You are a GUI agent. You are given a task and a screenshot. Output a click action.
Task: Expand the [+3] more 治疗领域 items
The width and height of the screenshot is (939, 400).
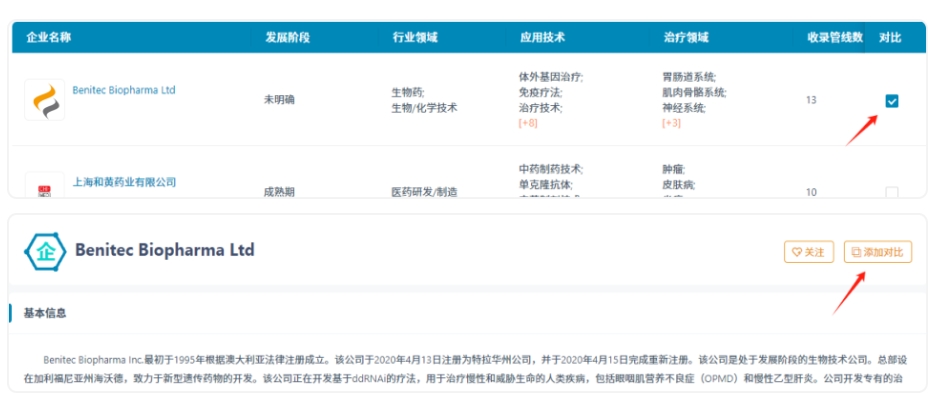tap(671, 123)
